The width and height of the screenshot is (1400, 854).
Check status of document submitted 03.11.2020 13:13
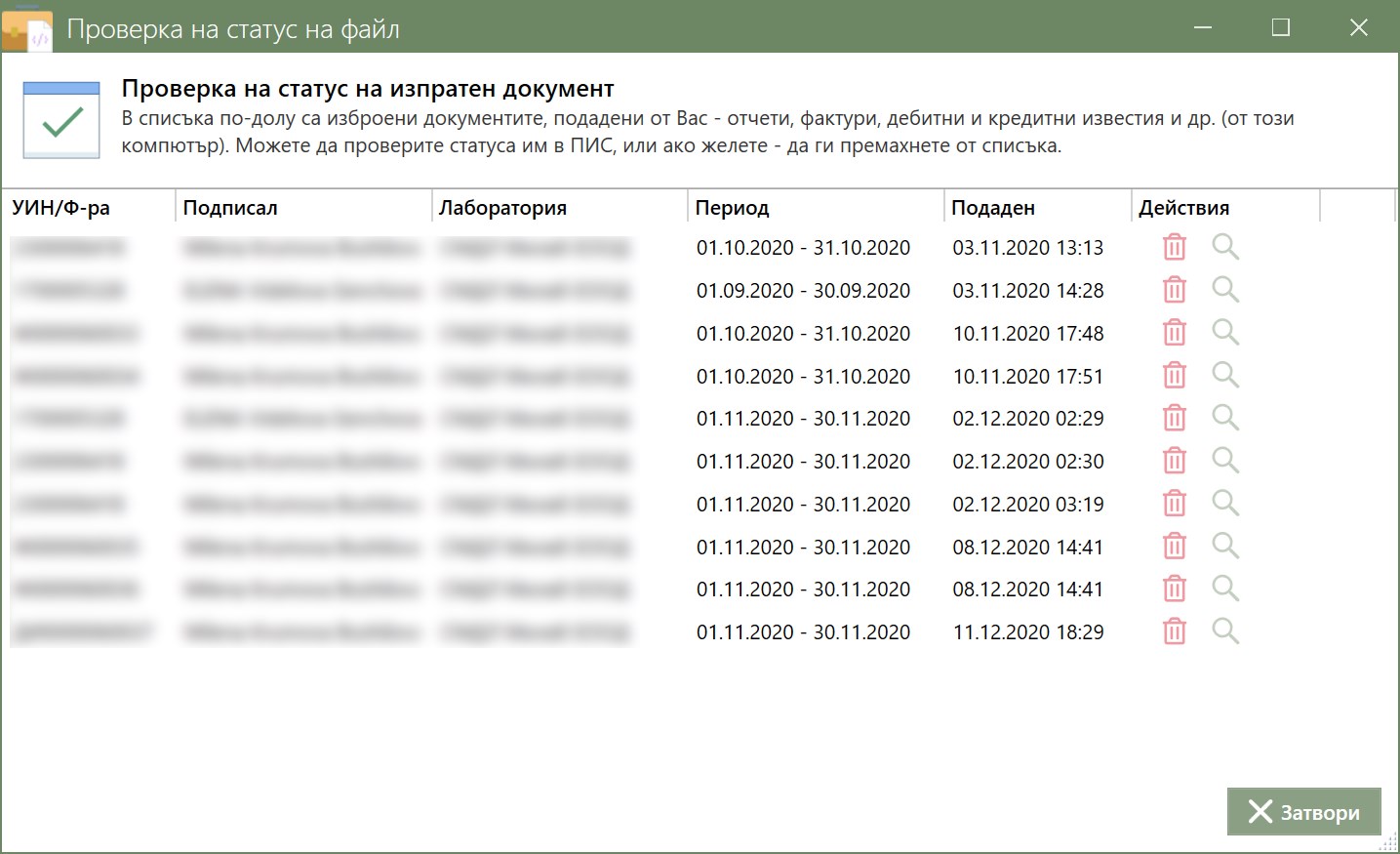point(1225,248)
